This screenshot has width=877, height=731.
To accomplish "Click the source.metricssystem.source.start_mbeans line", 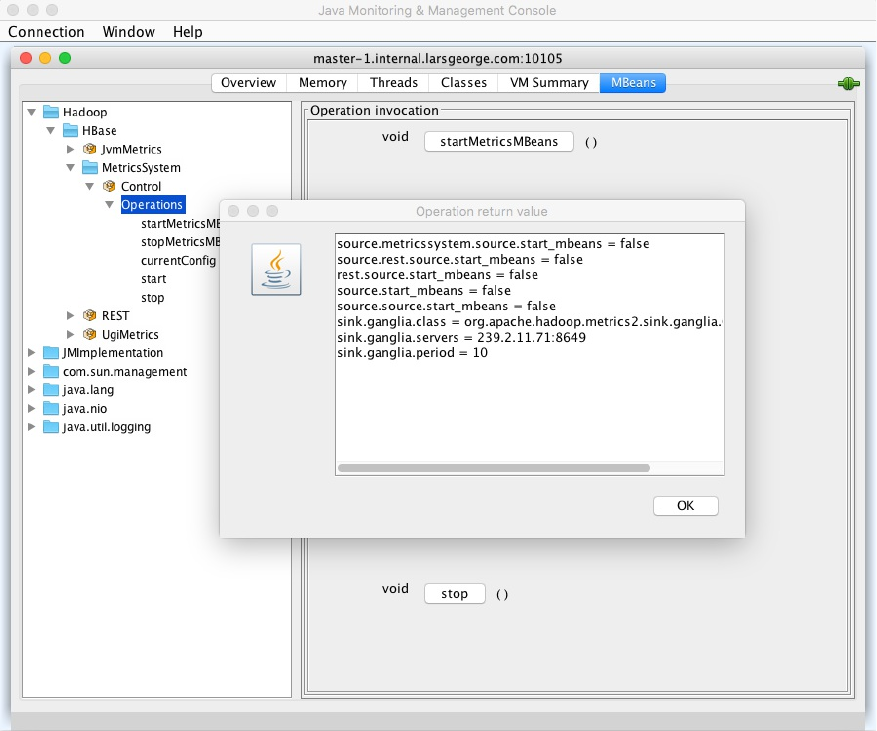I will coord(493,244).
